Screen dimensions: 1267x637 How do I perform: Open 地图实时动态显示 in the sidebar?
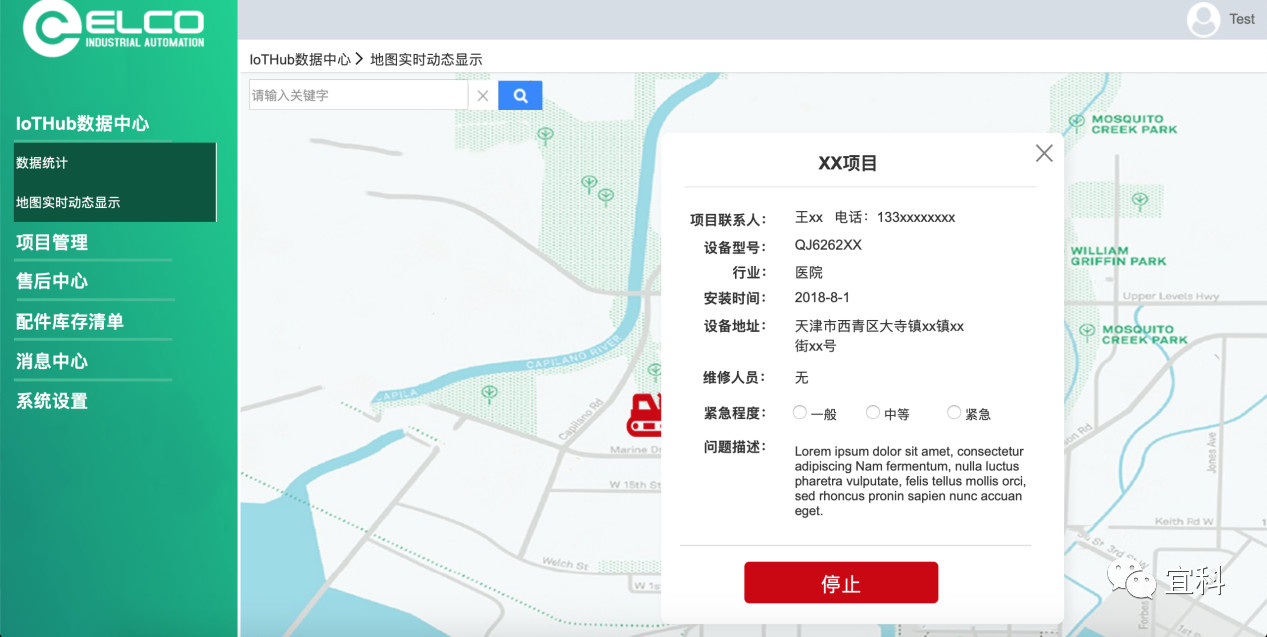pos(68,202)
